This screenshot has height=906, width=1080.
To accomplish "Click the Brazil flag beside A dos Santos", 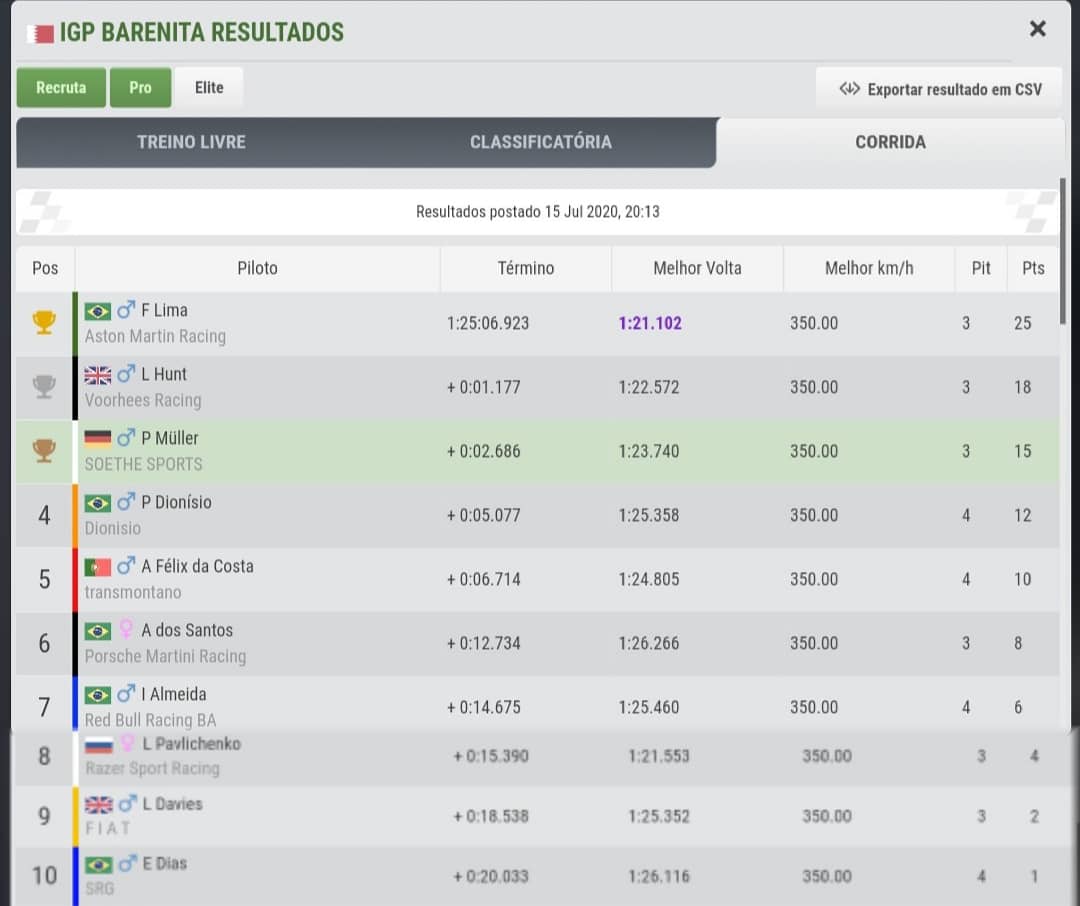I will tap(98, 631).
